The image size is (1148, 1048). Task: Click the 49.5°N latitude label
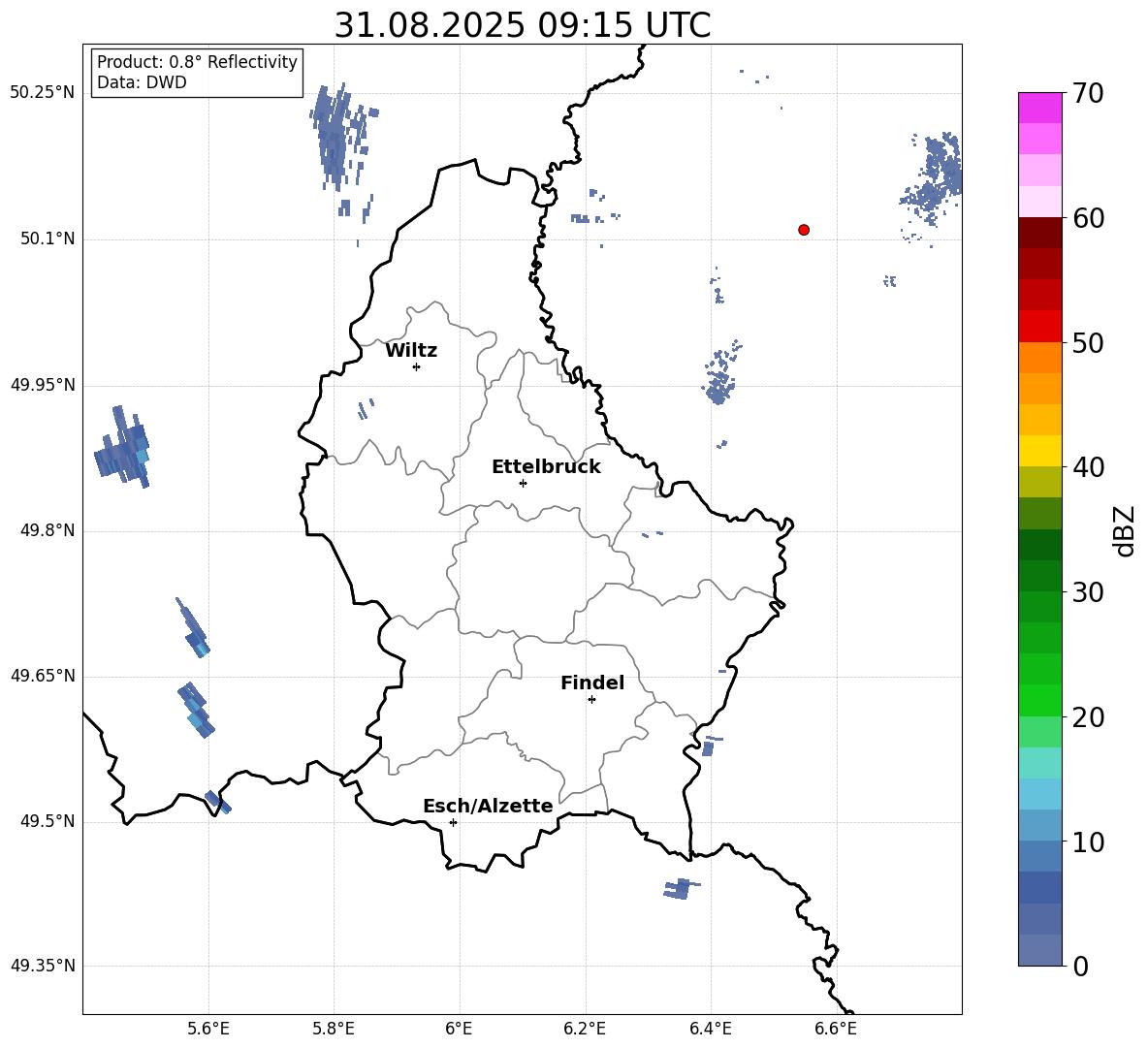(x=48, y=821)
